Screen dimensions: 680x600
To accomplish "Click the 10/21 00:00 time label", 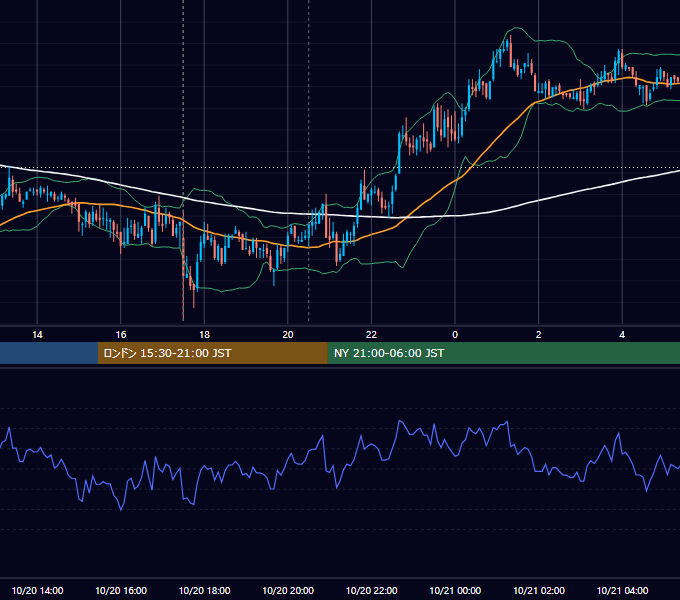I will tap(455, 590).
